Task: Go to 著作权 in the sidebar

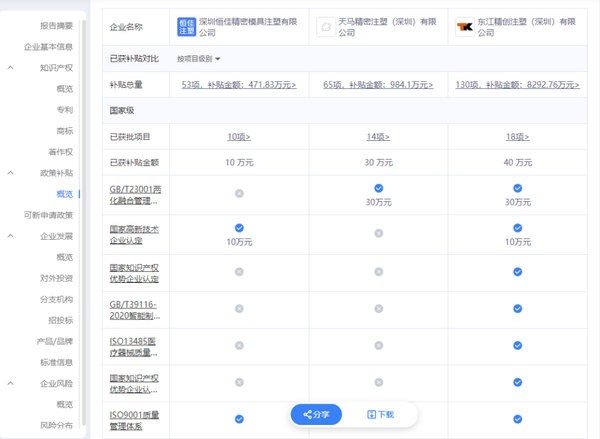Action: click(x=60, y=152)
